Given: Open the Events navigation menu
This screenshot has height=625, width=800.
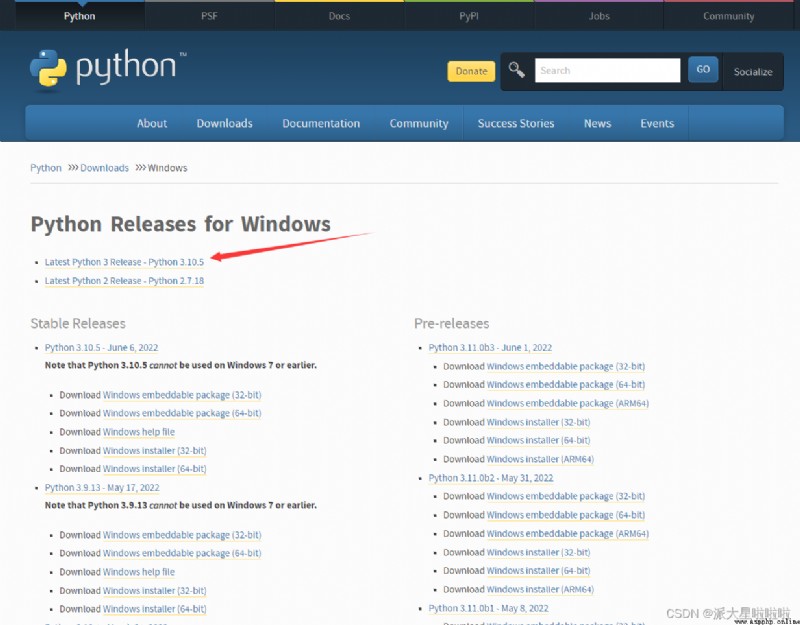Looking at the screenshot, I should 657,123.
